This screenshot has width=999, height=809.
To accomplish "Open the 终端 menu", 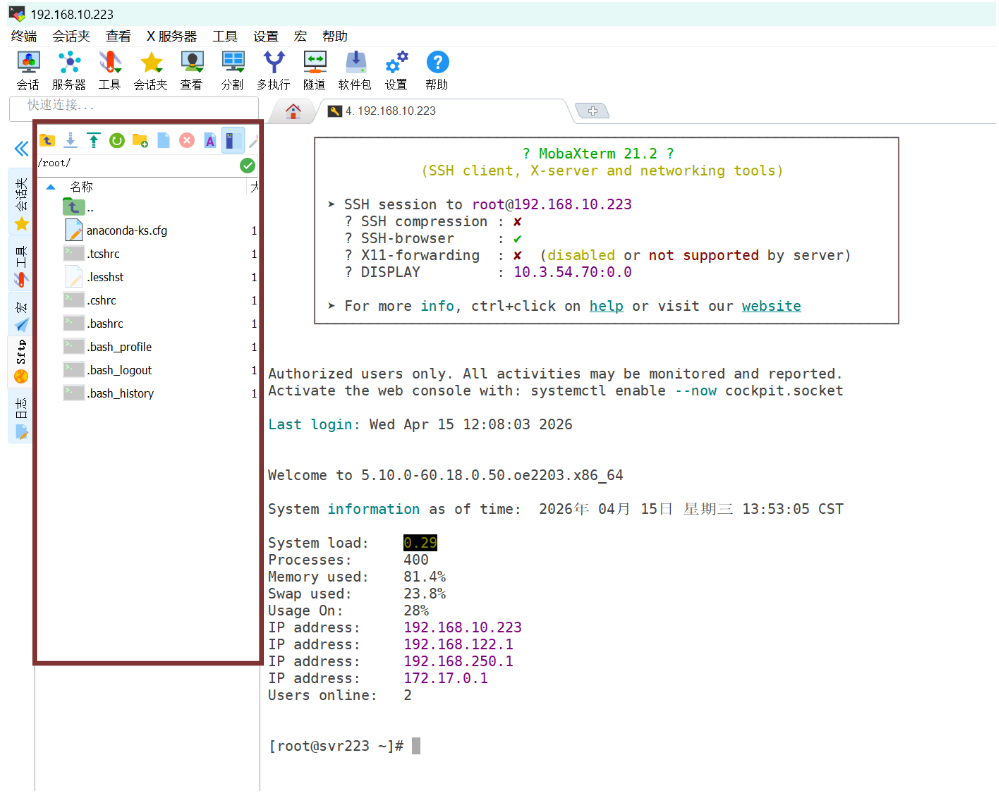I will (24, 36).
